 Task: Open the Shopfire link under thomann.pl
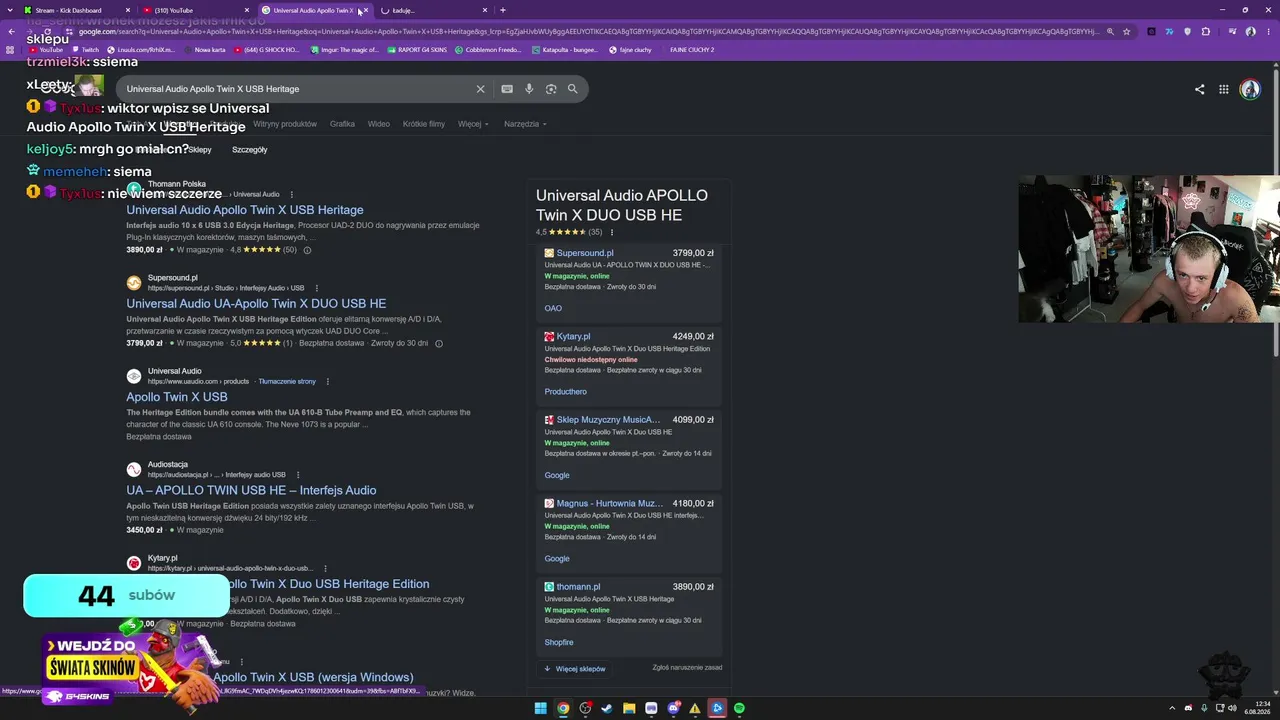click(x=559, y=643)
